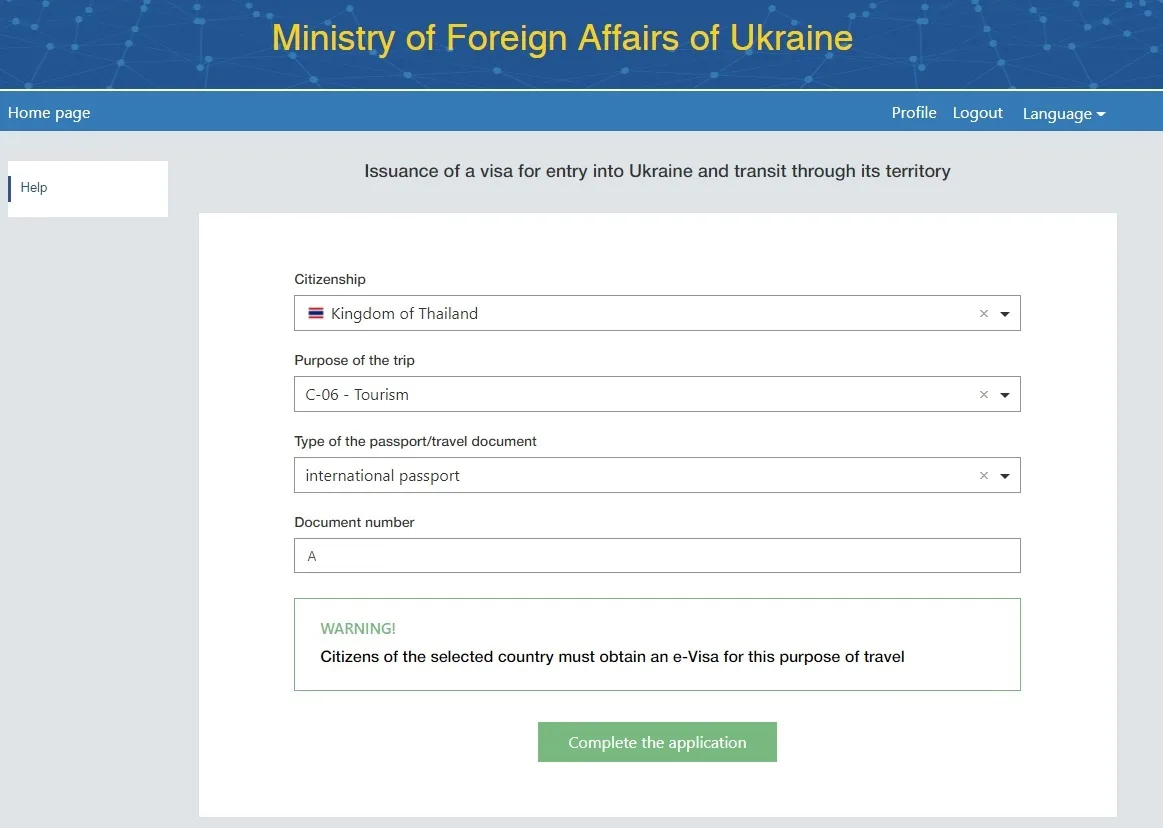Expand the passport/travel document type arrow

pyautogui.click(x=1005, y=476)
